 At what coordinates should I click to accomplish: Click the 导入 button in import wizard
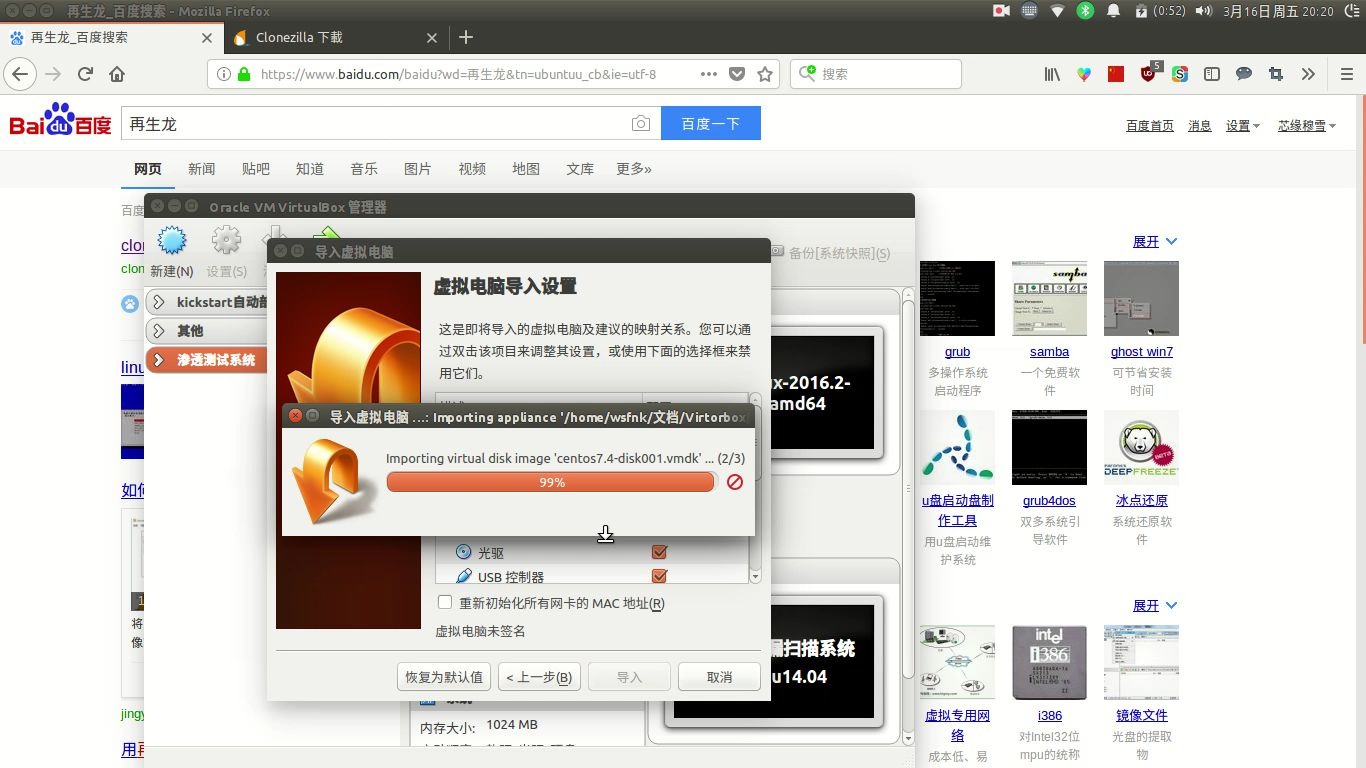(x=629, y=677)
